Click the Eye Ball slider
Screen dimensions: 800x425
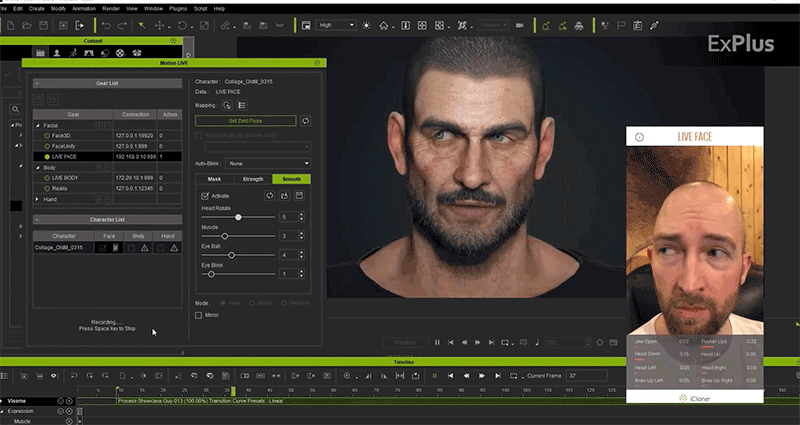point(238,255)
